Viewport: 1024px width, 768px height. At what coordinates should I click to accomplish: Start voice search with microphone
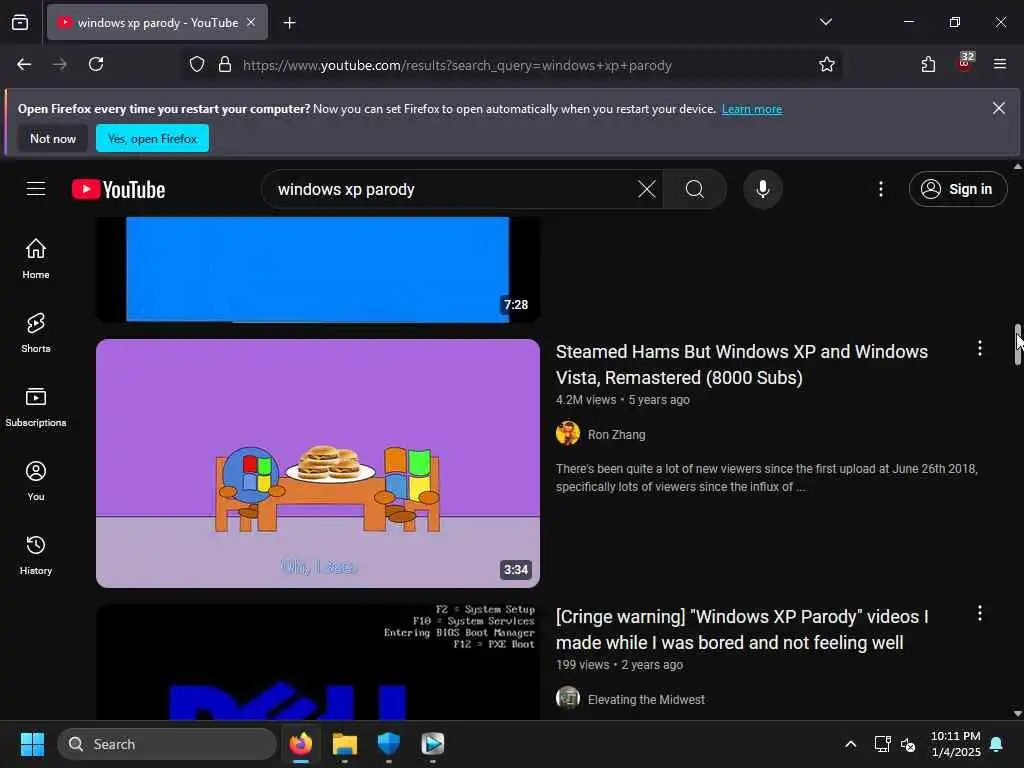[x=762, y=189]
